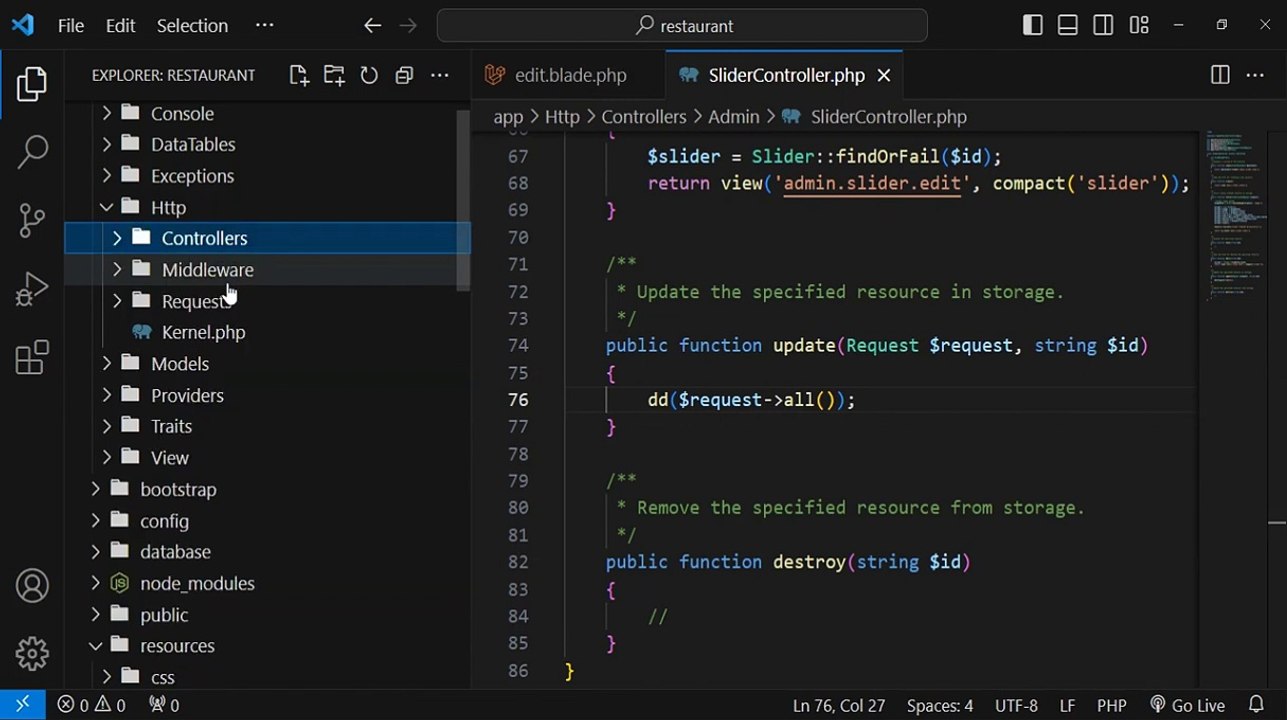Open the Selection menu
This screenshot has width=1287, height=720.
coord(192,26)
